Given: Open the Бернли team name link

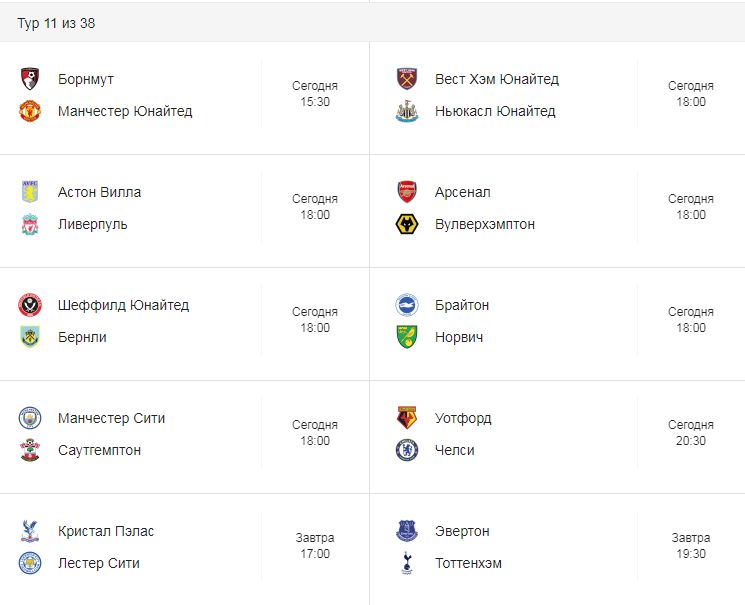Looking at the screenshot, I should click(82, 337).
